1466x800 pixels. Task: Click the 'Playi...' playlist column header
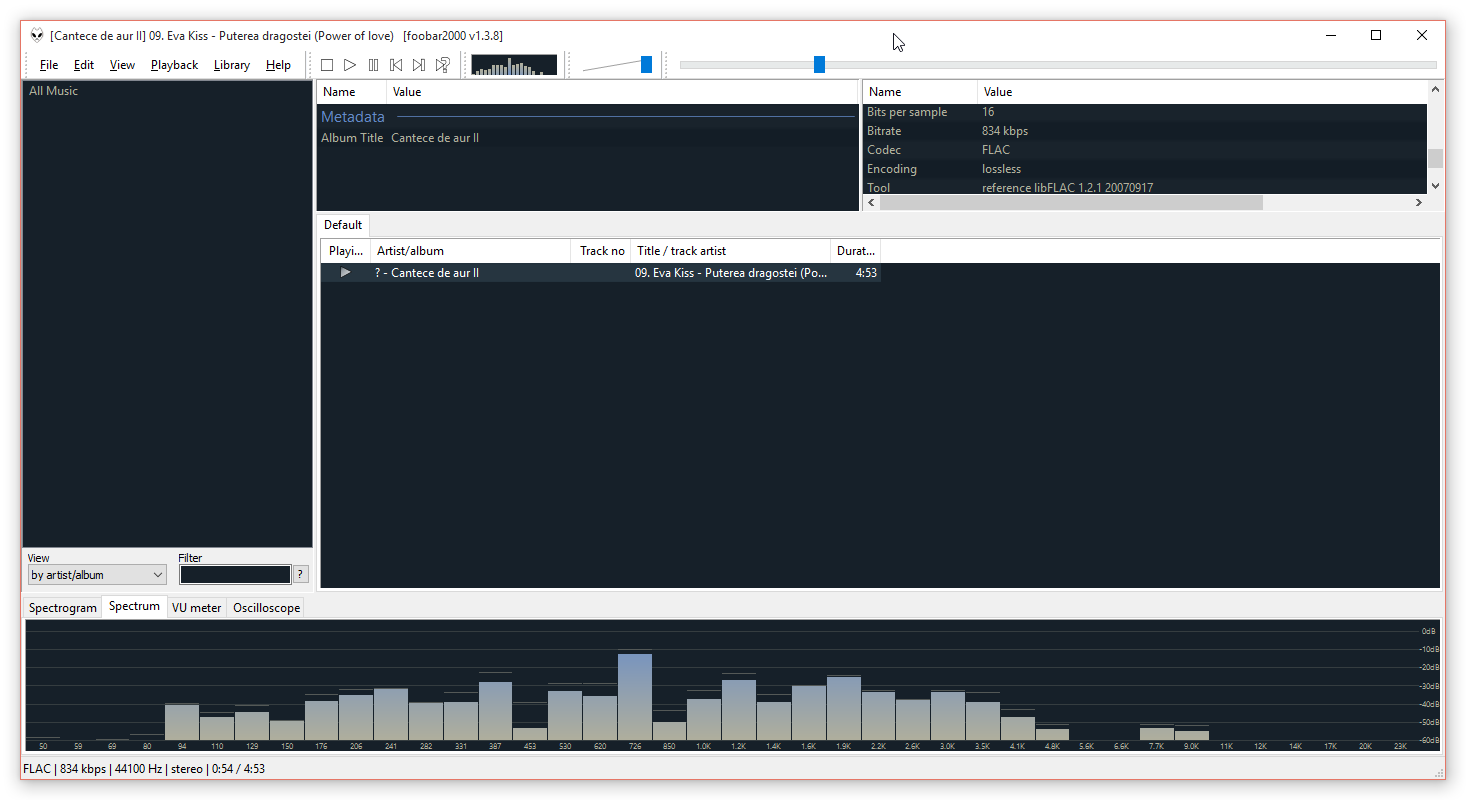coord(346,251)
